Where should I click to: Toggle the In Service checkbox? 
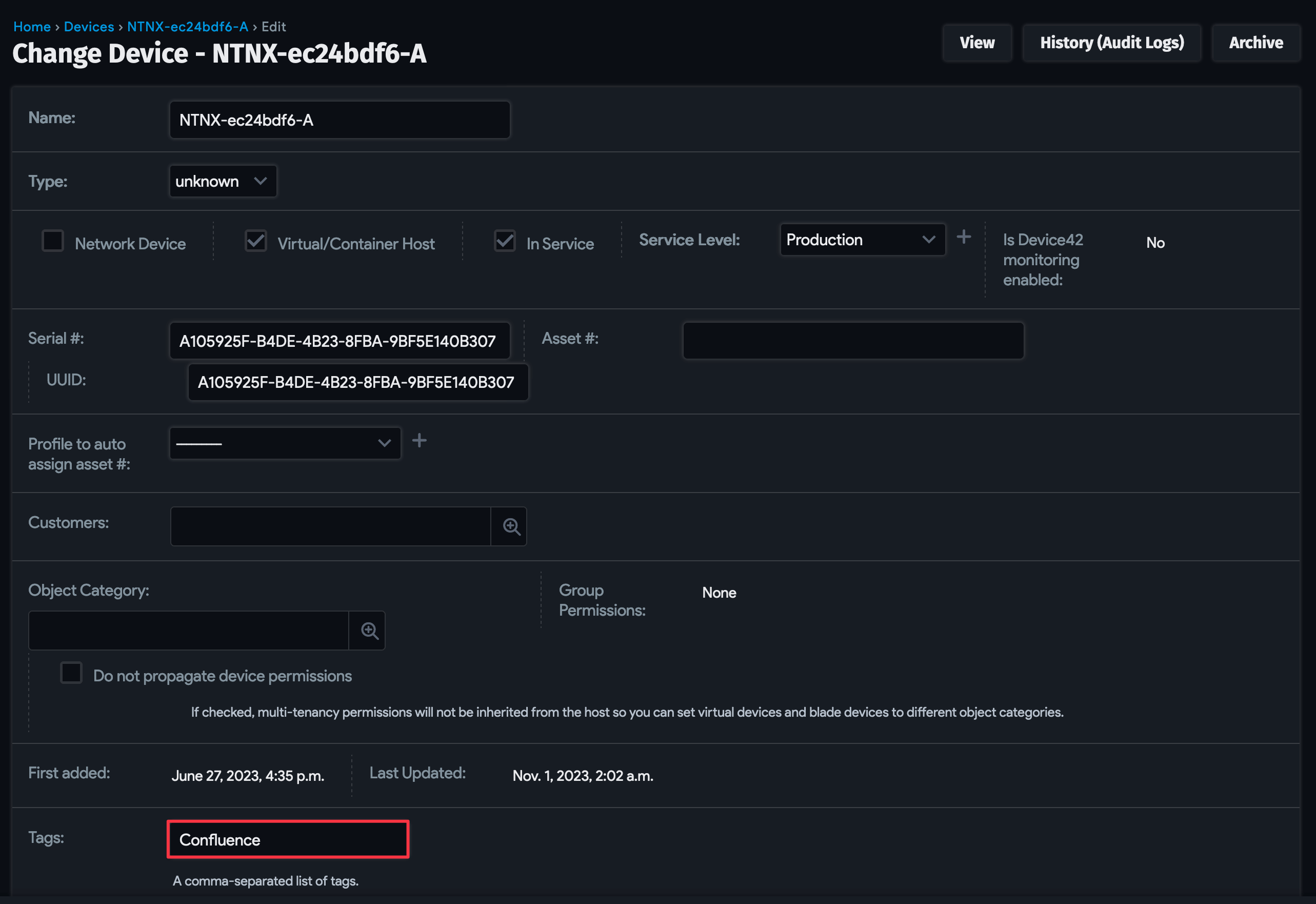(x=504, y=241)
